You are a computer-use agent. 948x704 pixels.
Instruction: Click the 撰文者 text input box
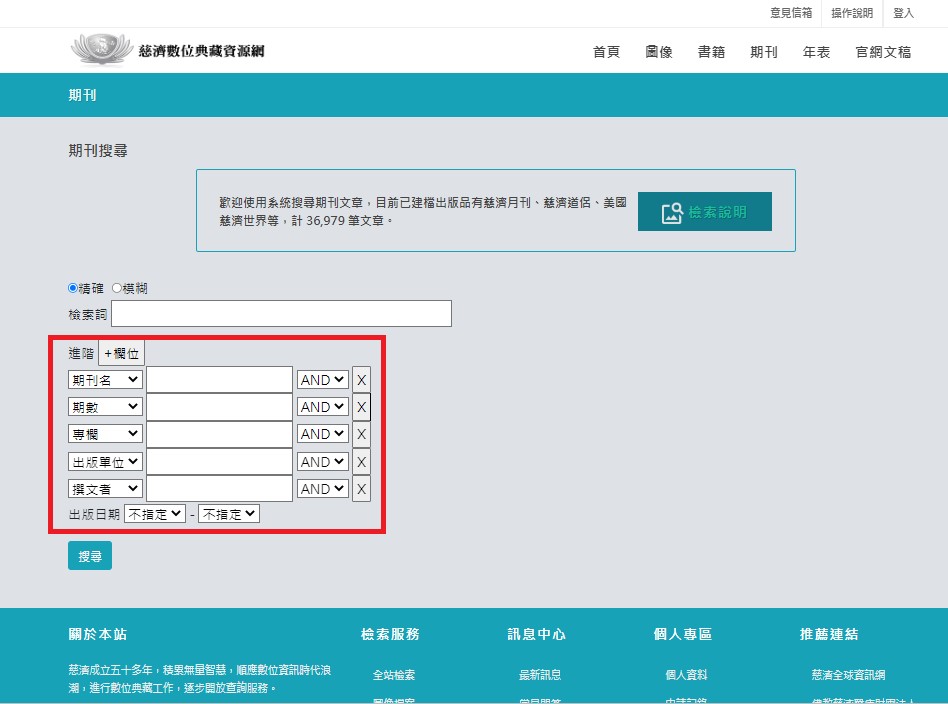219,489
